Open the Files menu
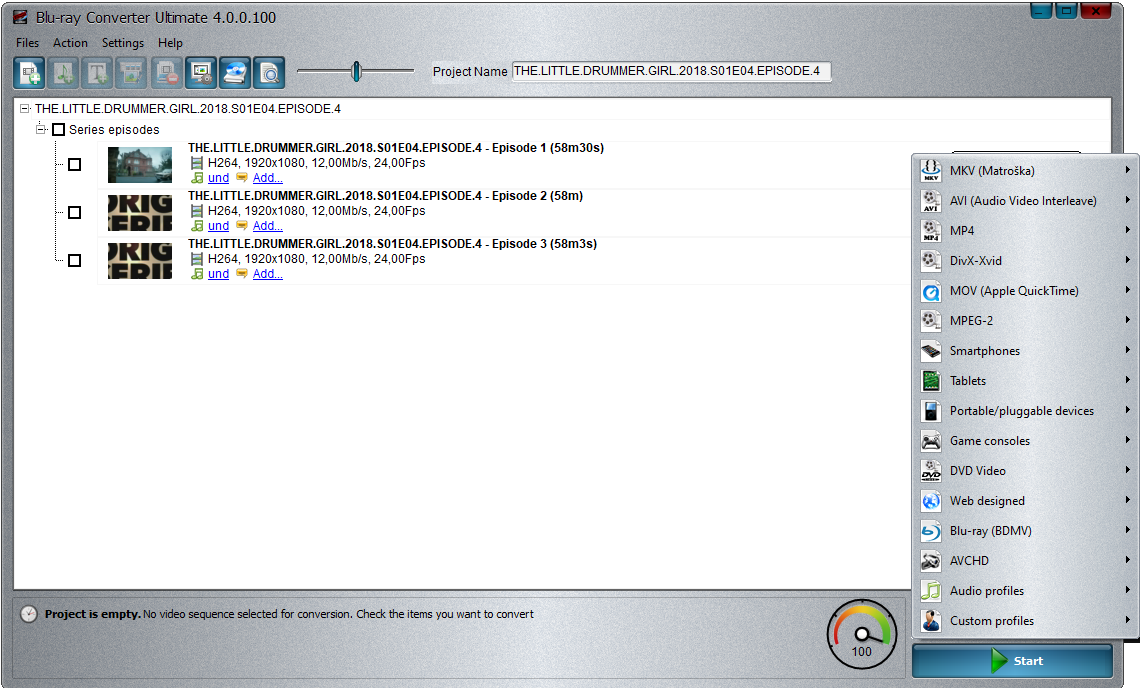 click(28, 43)
